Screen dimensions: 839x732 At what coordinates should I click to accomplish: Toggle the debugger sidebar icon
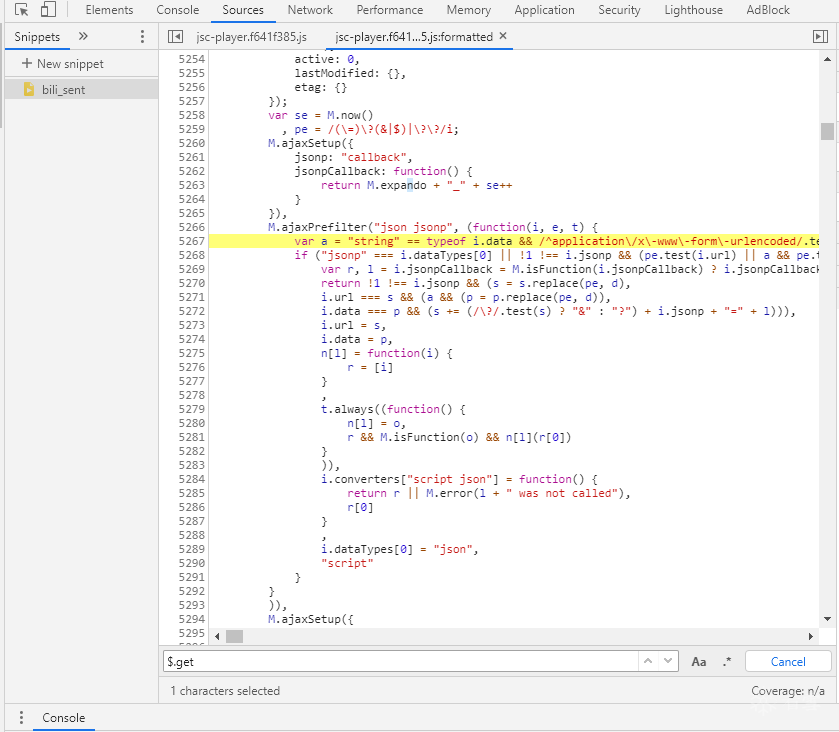click(820, 36)
